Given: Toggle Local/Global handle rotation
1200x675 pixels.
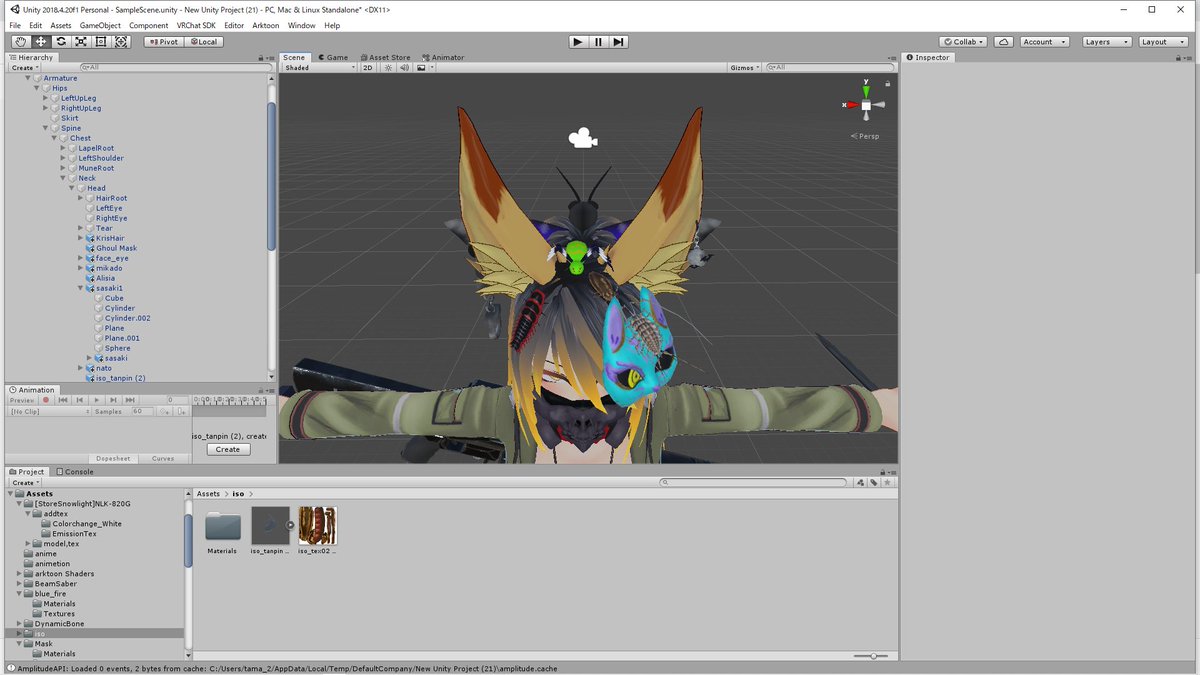Looking at the screenshot, I should [203, 42].
